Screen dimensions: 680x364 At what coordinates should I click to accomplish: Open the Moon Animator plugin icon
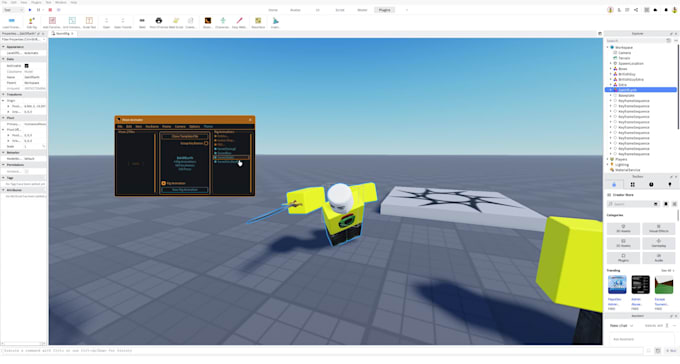tap(208, 20)
